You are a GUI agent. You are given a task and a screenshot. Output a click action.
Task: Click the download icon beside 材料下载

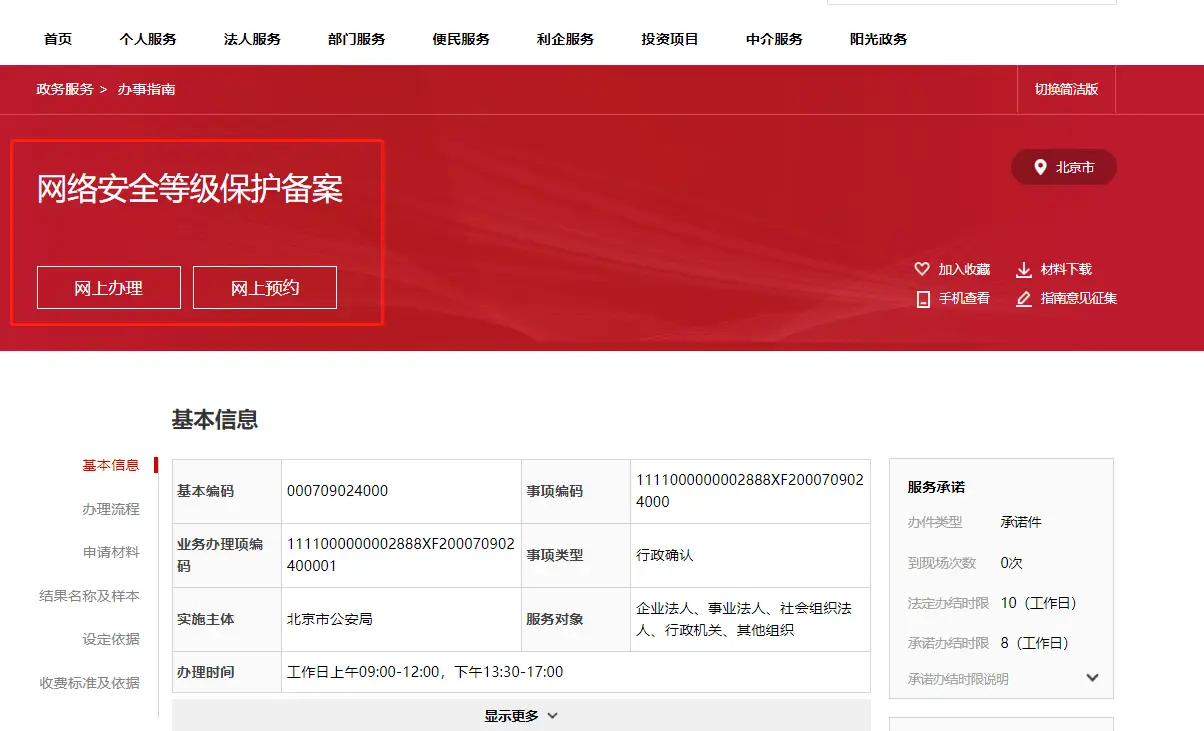pyautogui.click(x=1022, y=268)
